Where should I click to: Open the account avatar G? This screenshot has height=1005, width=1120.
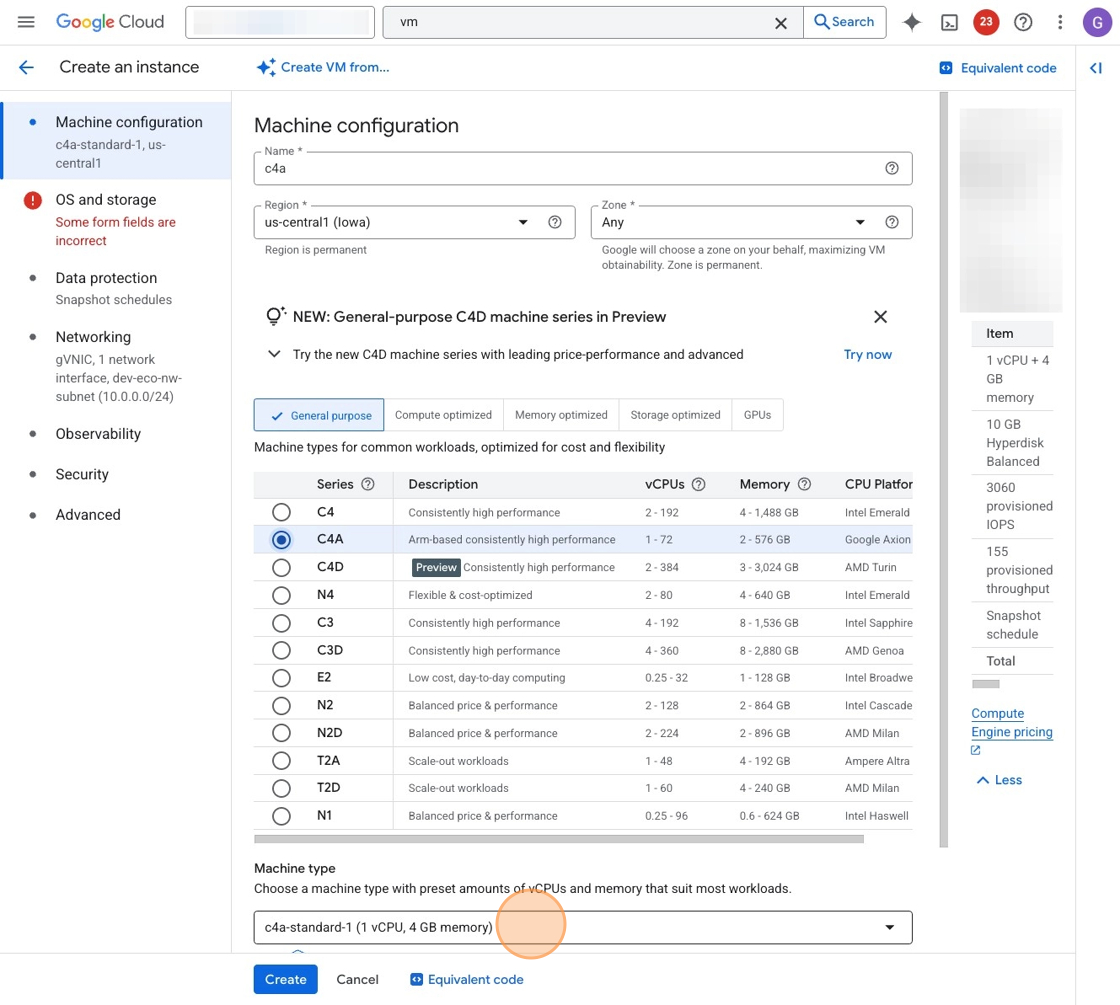point(1096,22)
